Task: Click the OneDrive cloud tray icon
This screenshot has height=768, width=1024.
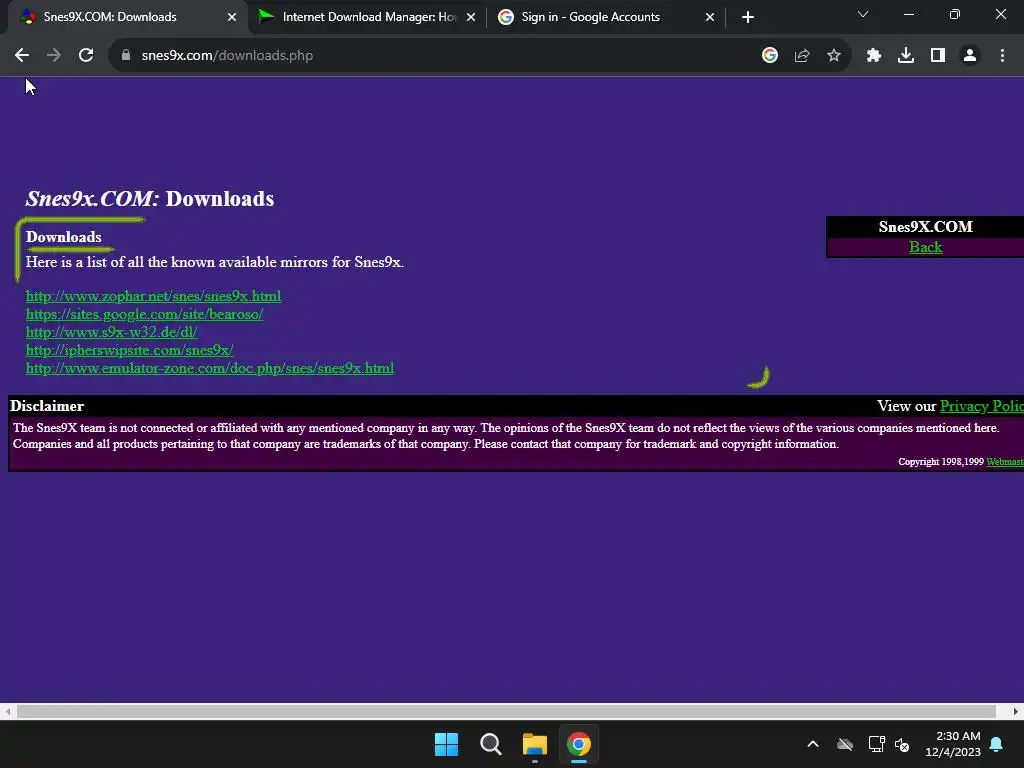Action: [845, 744]
